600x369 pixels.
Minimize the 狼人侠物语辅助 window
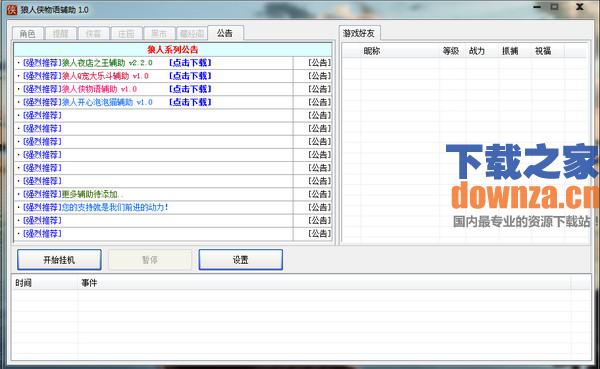coord(538,7)
